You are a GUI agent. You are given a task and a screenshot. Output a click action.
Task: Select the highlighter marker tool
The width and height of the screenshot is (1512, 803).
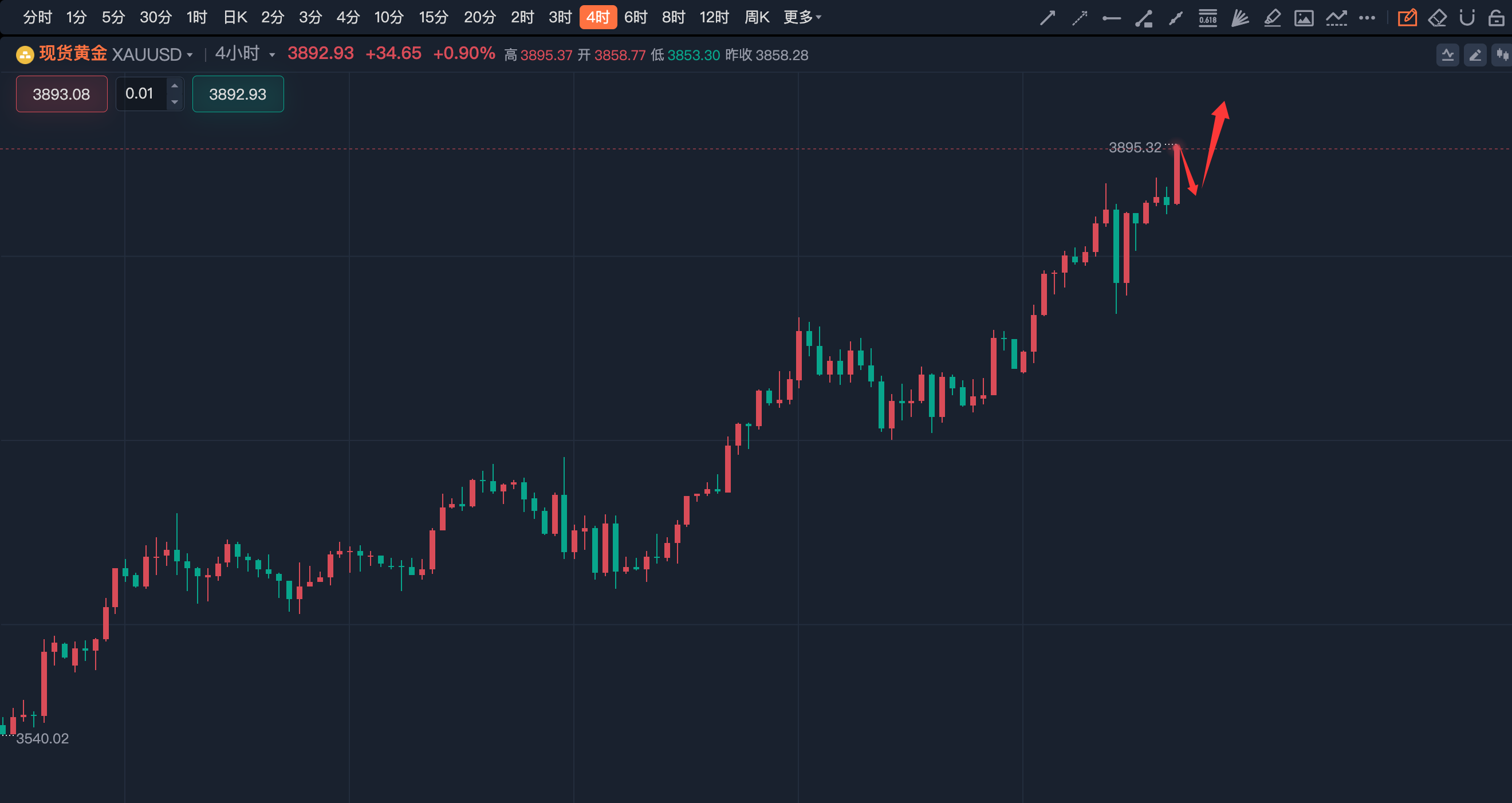coord(1272,18)
